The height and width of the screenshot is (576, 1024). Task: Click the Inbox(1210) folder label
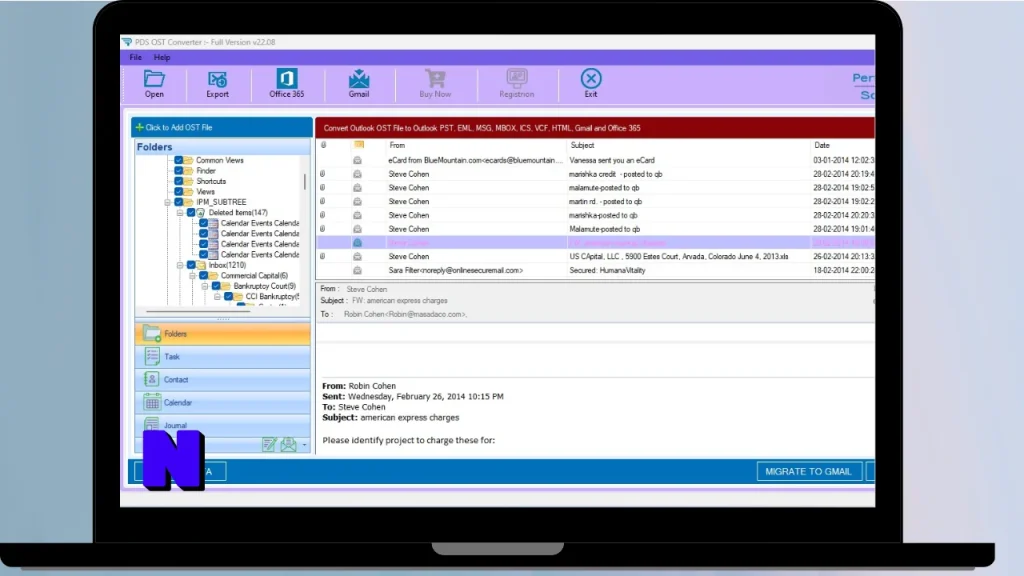coord(227,265)
